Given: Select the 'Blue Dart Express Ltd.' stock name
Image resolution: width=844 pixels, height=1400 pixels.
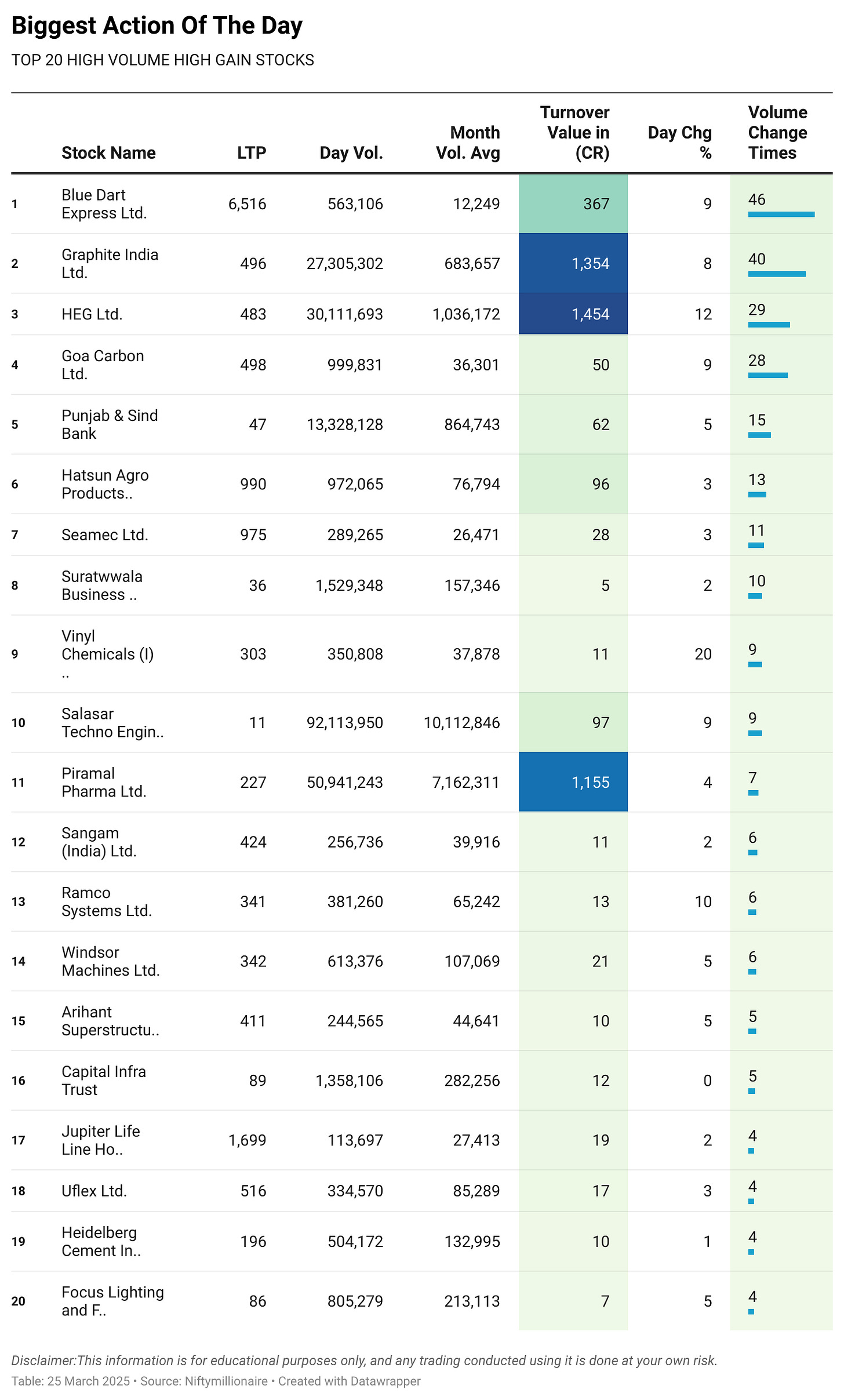Looking at the screenshot, I should 104,204.
